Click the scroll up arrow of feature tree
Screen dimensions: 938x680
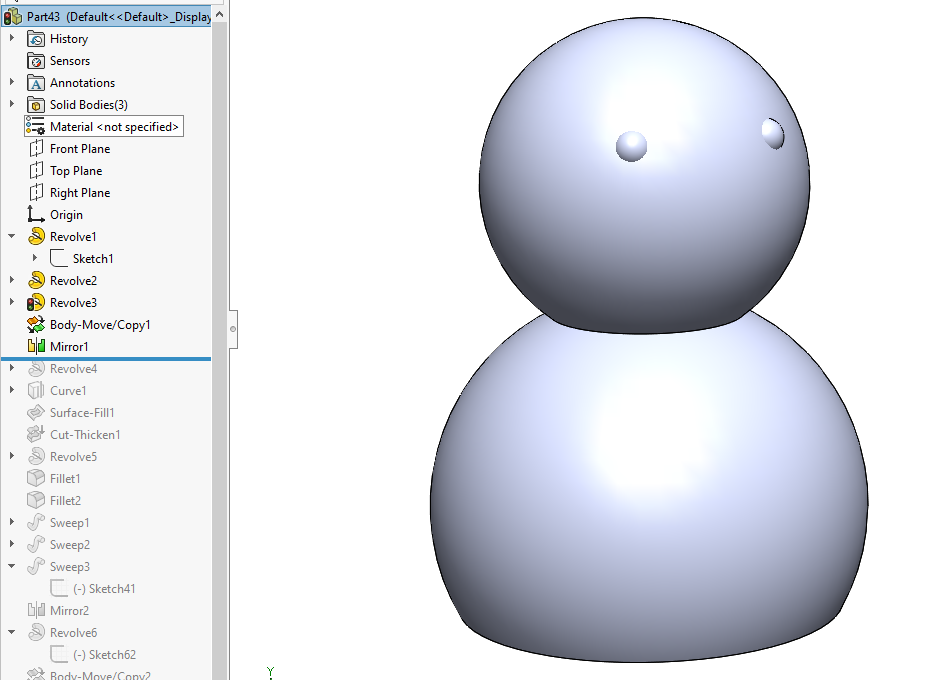tap(220, 14)
